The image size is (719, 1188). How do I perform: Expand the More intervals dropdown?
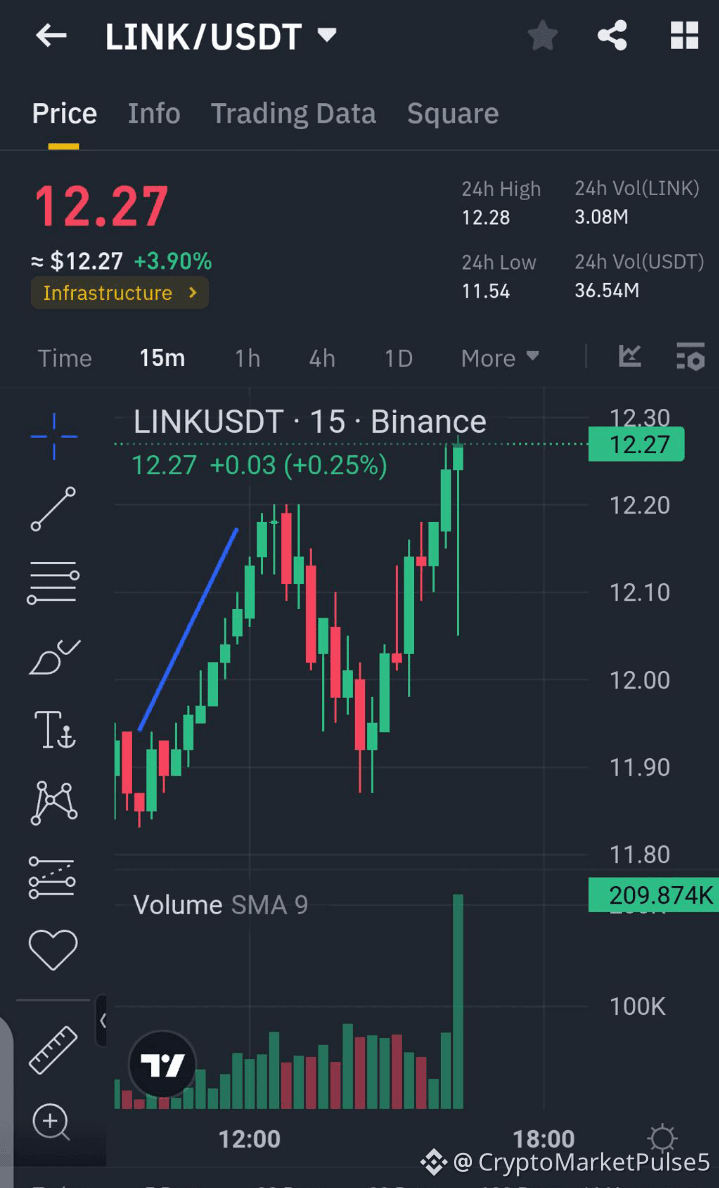click(x=500, y=358)
